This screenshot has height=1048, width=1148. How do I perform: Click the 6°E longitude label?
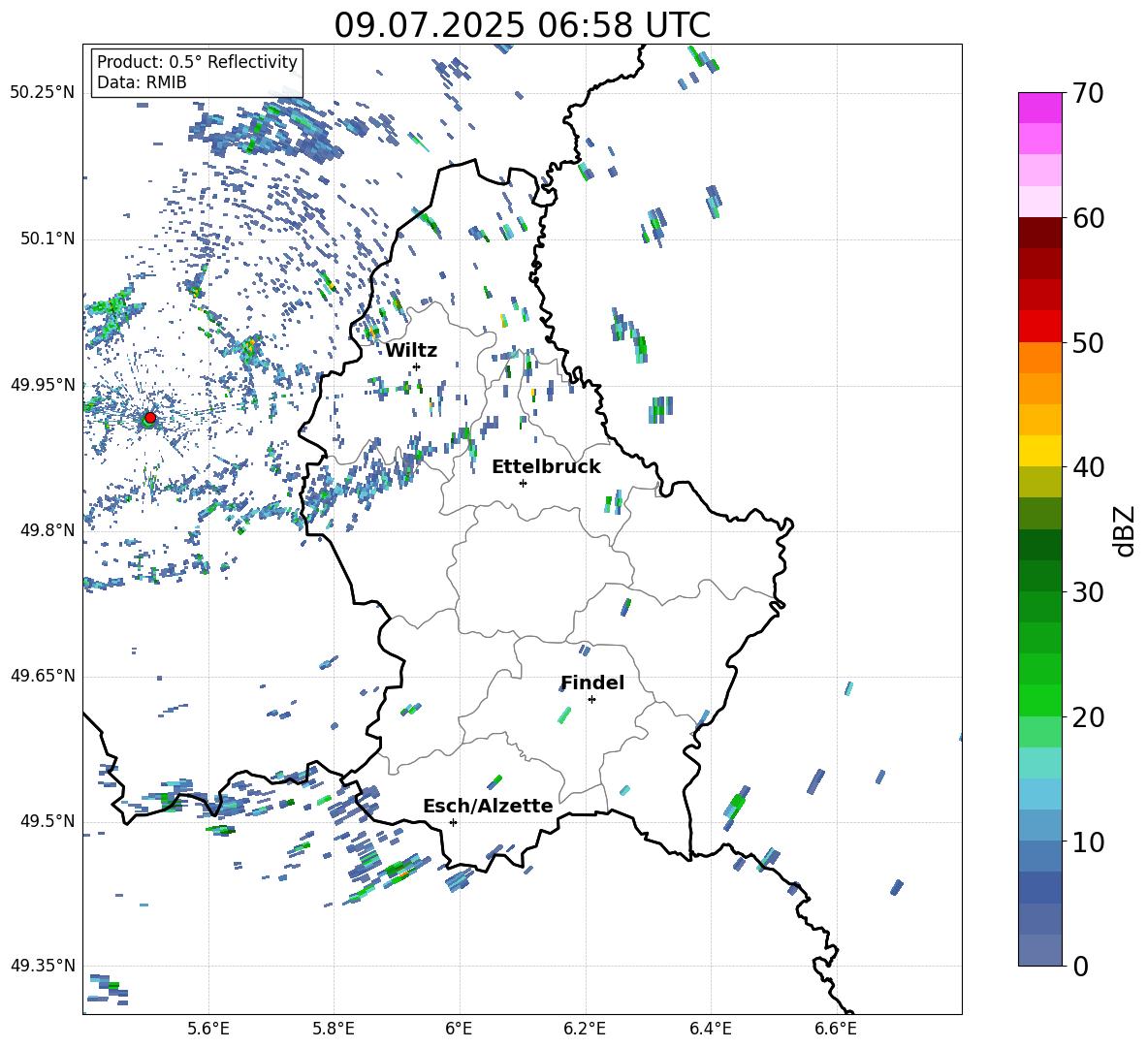tap(459, 1029)
